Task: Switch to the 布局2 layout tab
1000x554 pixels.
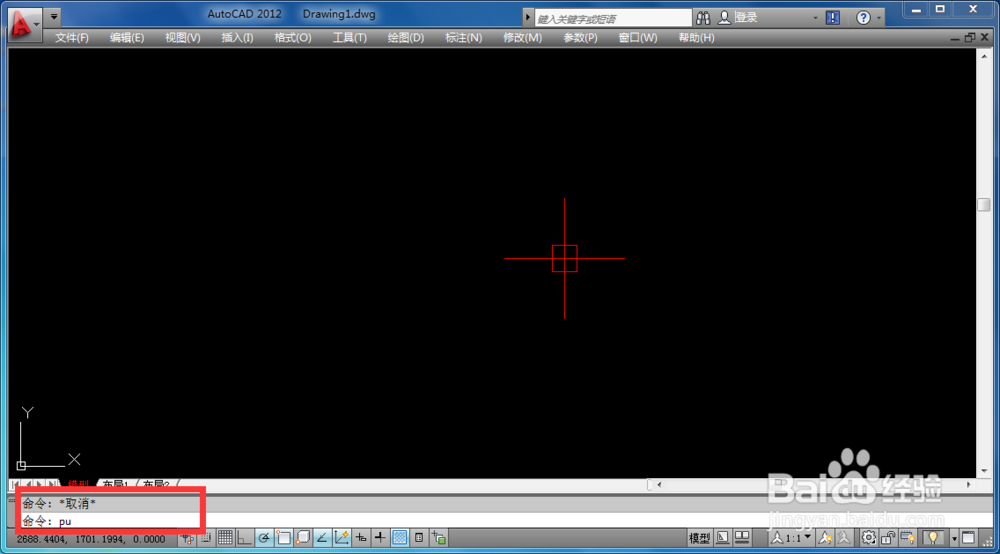Action: pyautogui.click(x=156, y=485)
